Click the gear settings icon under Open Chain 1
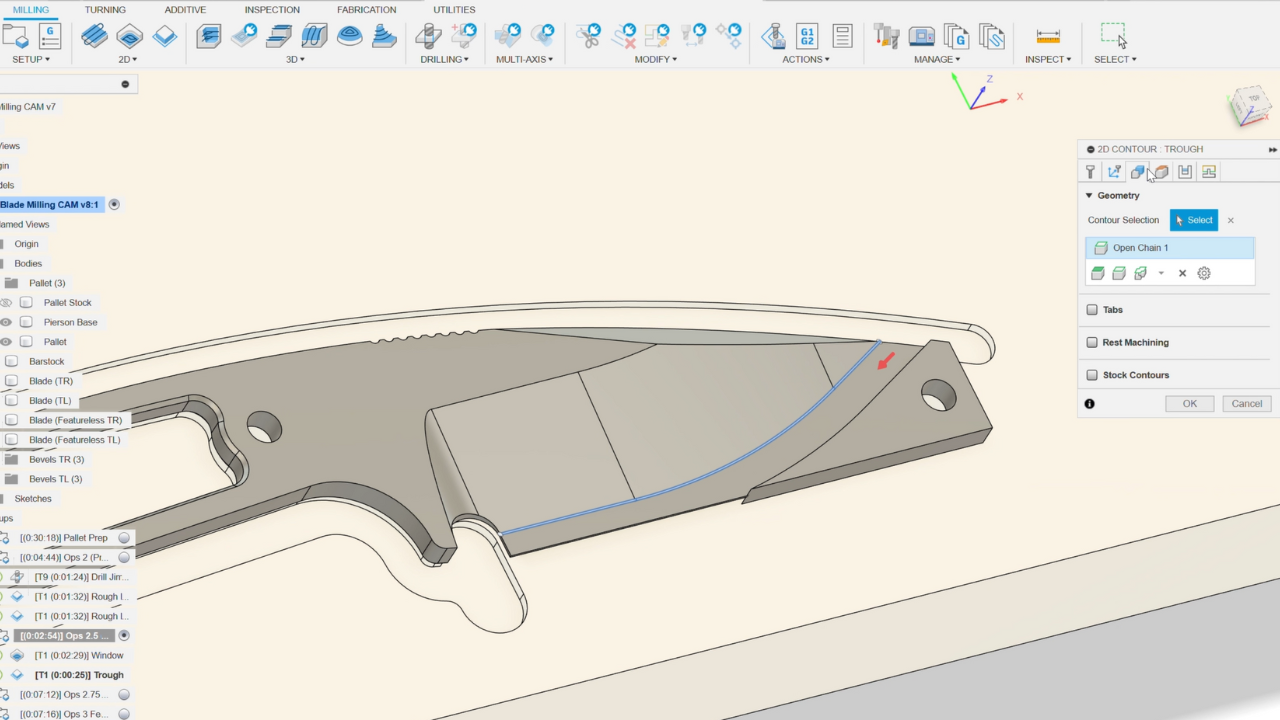1280x720 pixels. [x=1203, y=272]
